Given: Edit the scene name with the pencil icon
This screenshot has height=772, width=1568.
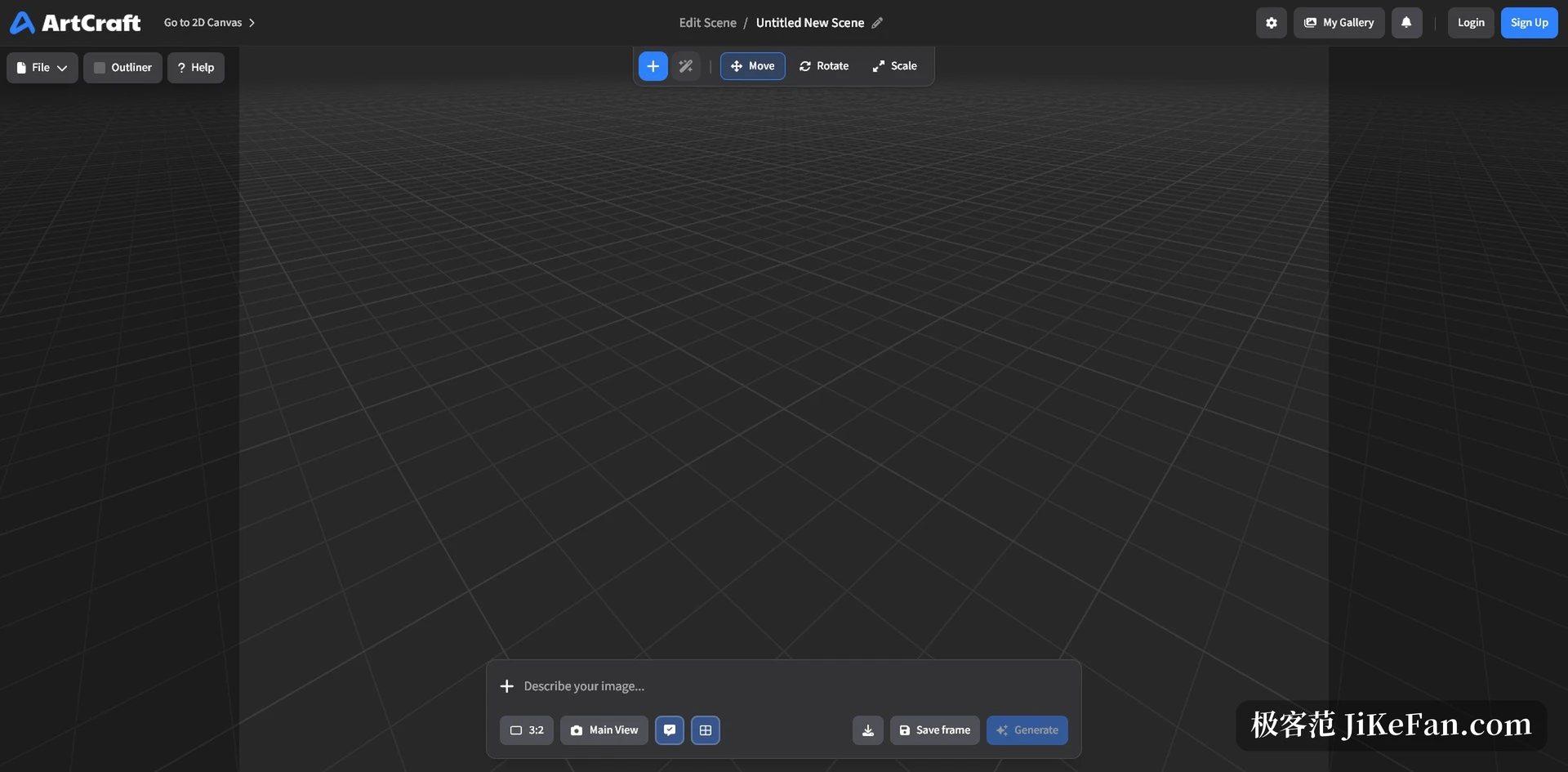Looking at the screenshot, I should [877, 23].
